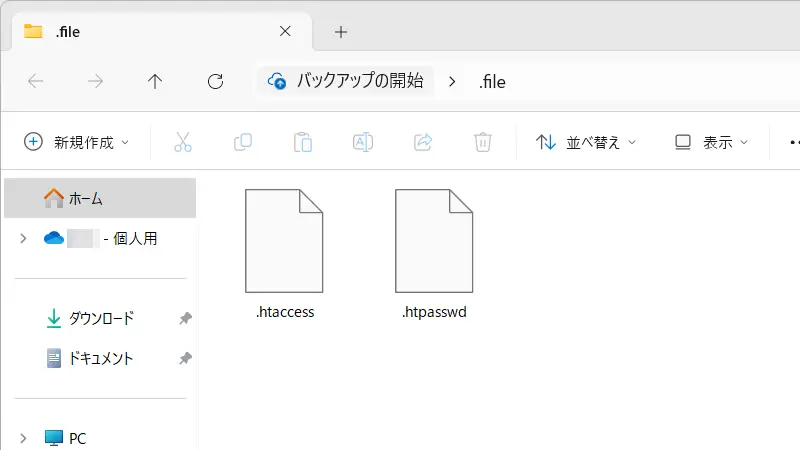
Task: Click the .htpasswd file name label
Action: click(434, 312)
